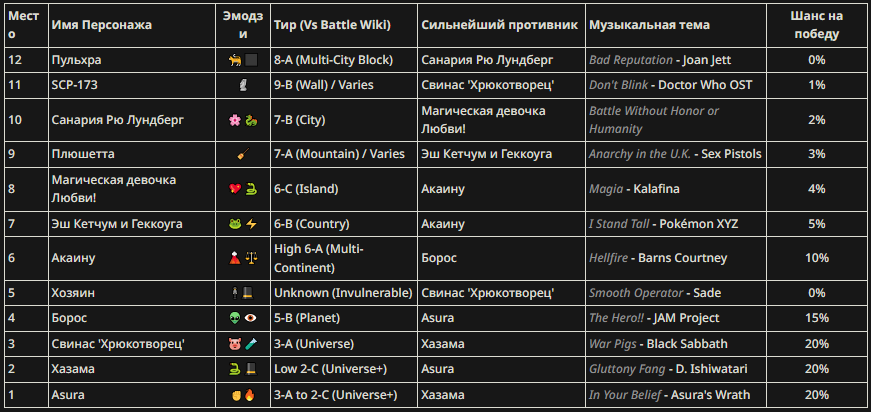
Task: Click the broom emoji in Плюшетта's row
Action: [243, 154]
